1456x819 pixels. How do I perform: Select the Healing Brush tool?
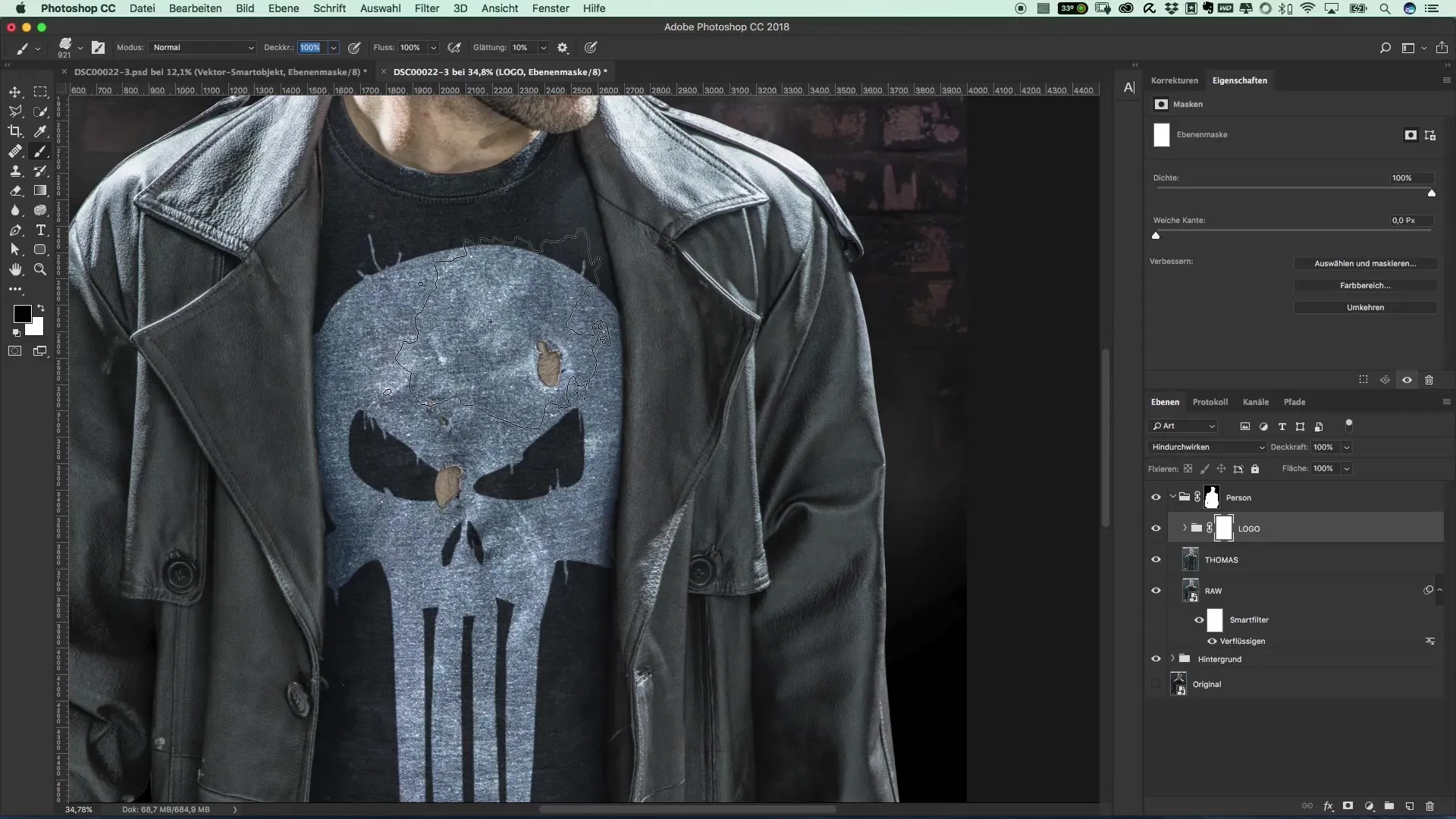pyautogui.click(x=15, y=151)
